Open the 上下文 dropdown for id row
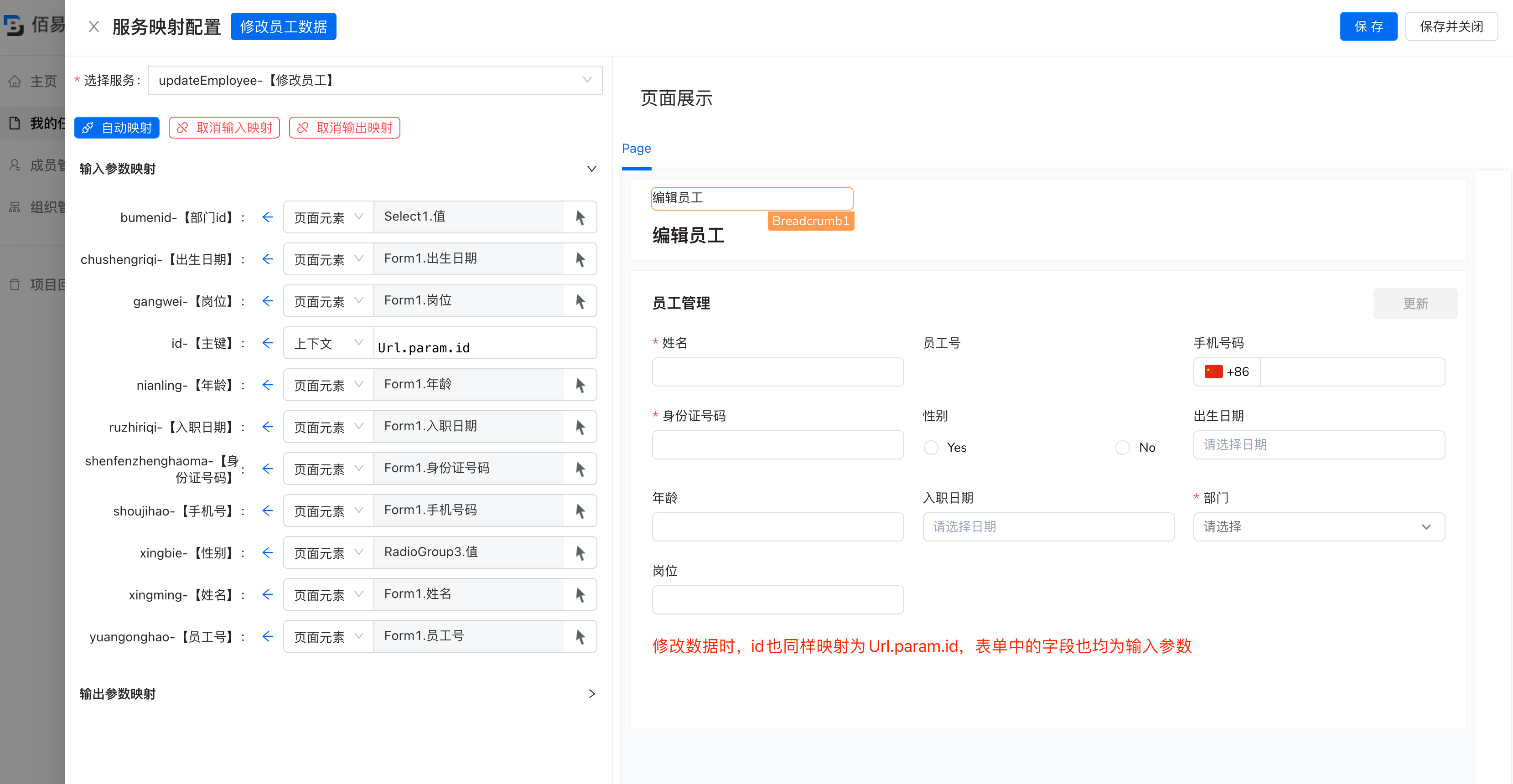Viewport: 1513px width, 784px height. [328, 343]
